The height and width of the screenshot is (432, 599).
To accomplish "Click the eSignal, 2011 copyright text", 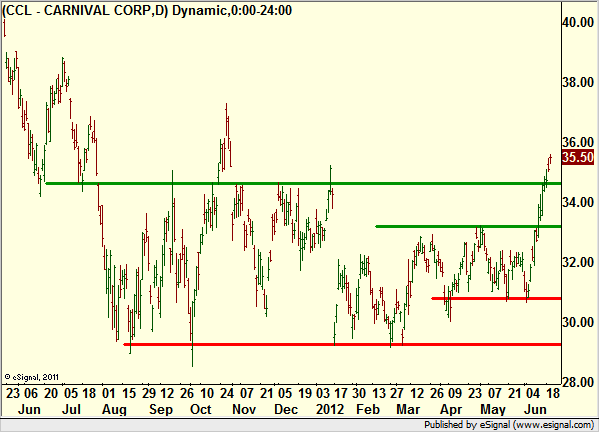I will [32, 377].
